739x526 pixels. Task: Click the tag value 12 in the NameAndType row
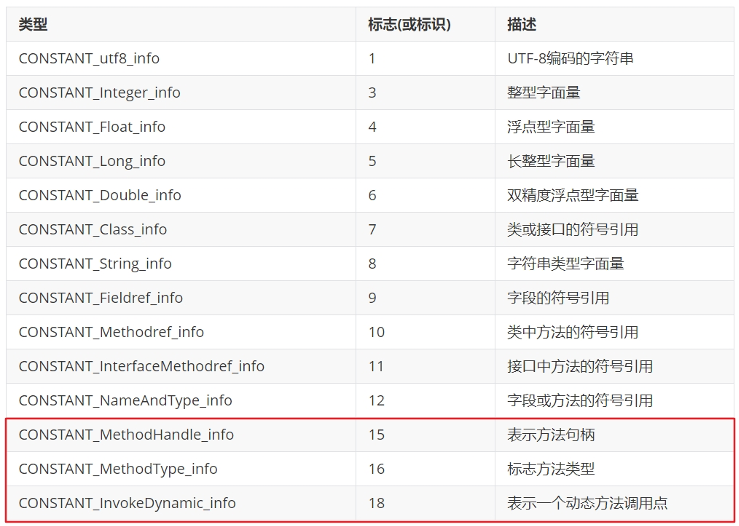click(377, 401)
